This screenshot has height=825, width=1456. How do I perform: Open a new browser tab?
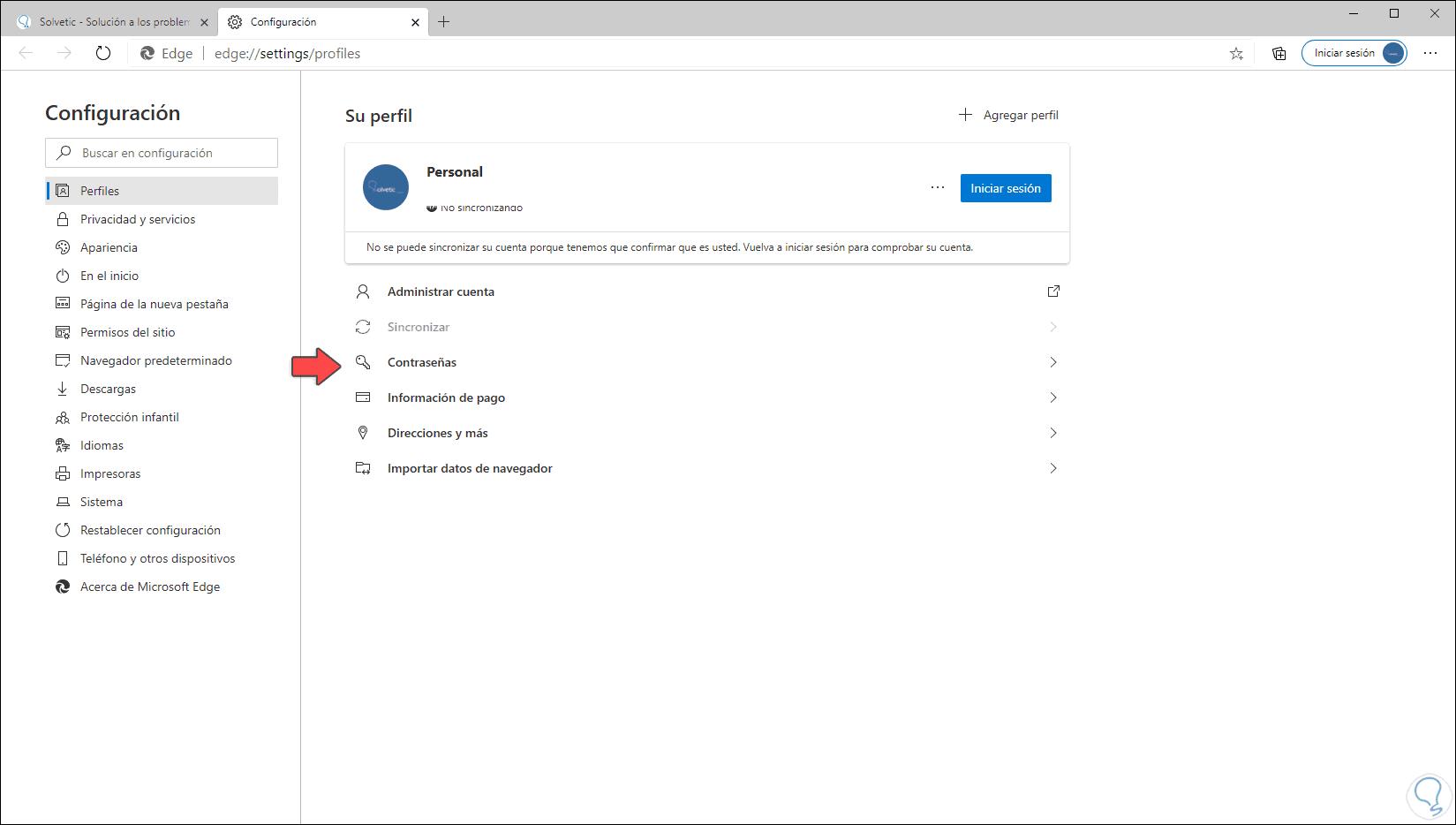(x=444, y=22)
